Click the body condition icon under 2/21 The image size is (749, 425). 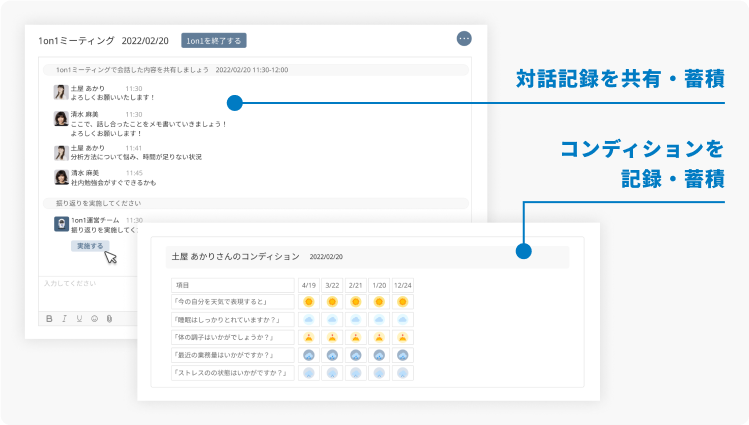(356, 337)
